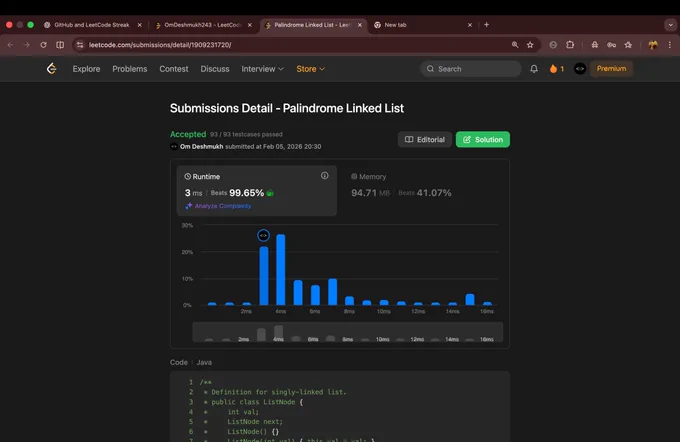680x442 pixels.
Task: Open the Contest menu item
Action: click(173, 69)
